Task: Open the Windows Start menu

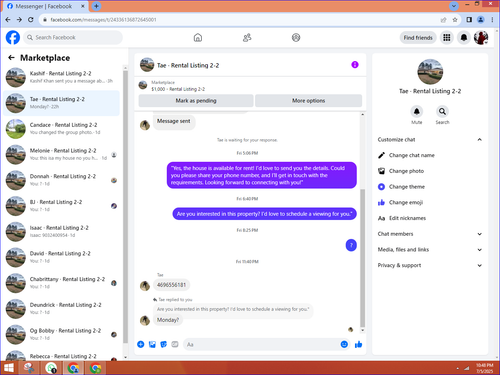Action: 8,368
